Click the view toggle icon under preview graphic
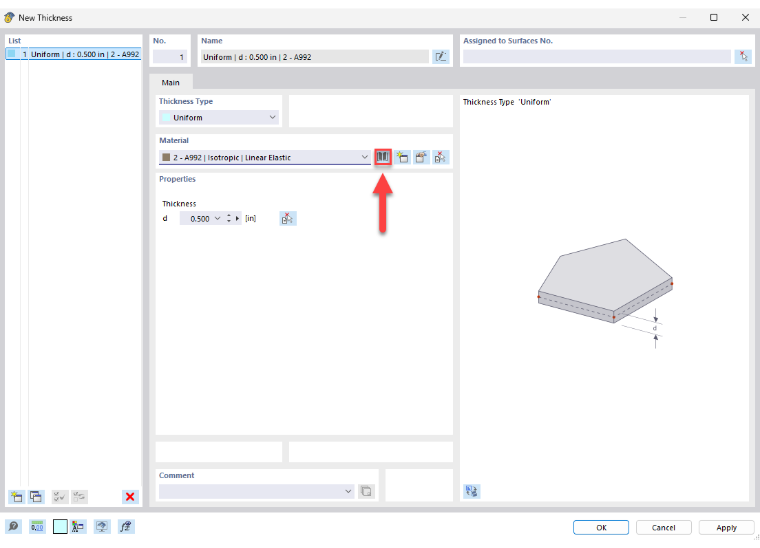Screen dimensions: 760x548 click(471, 491)
